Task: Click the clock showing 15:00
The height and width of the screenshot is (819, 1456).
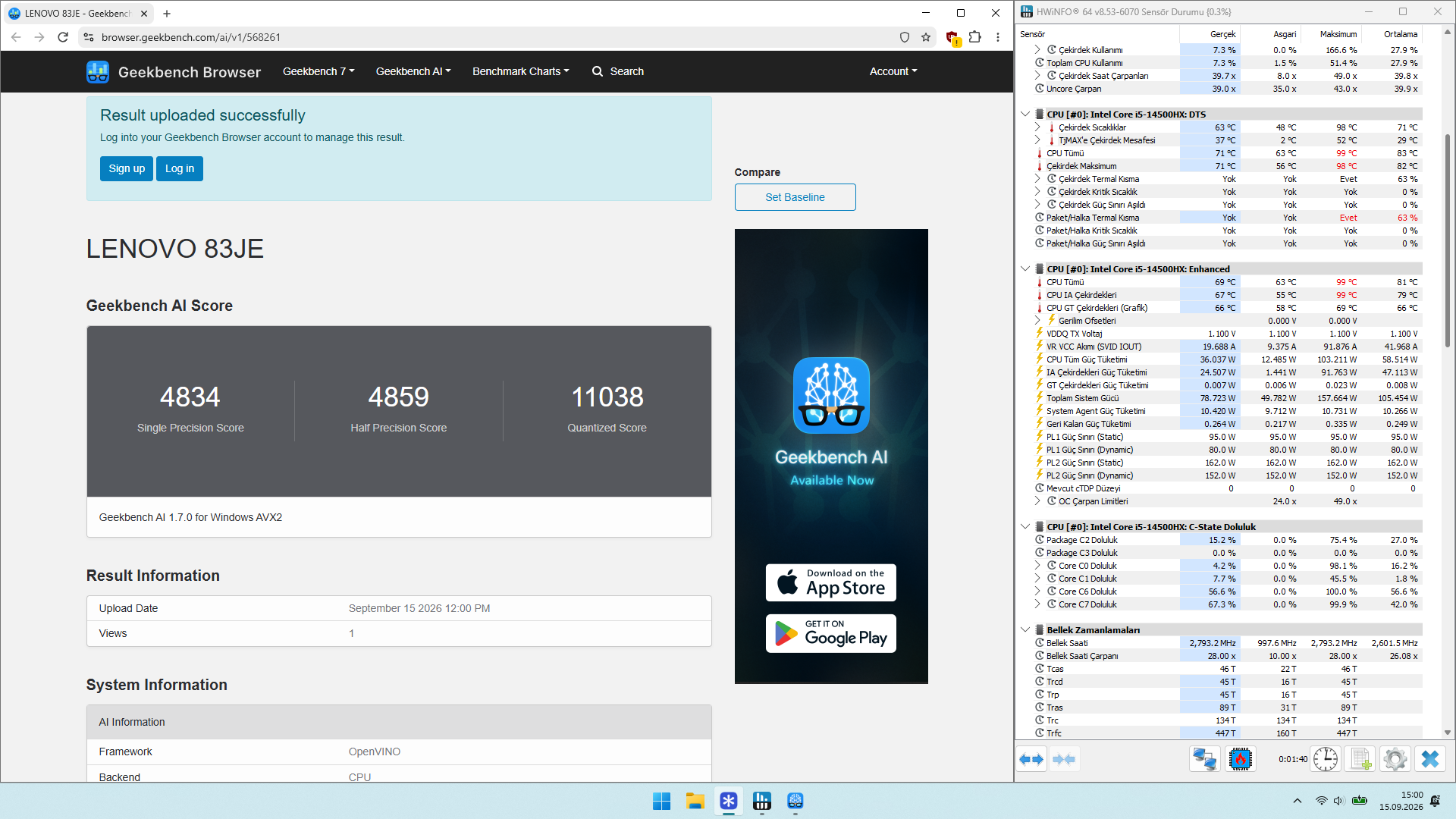Action: [1412, 795]
